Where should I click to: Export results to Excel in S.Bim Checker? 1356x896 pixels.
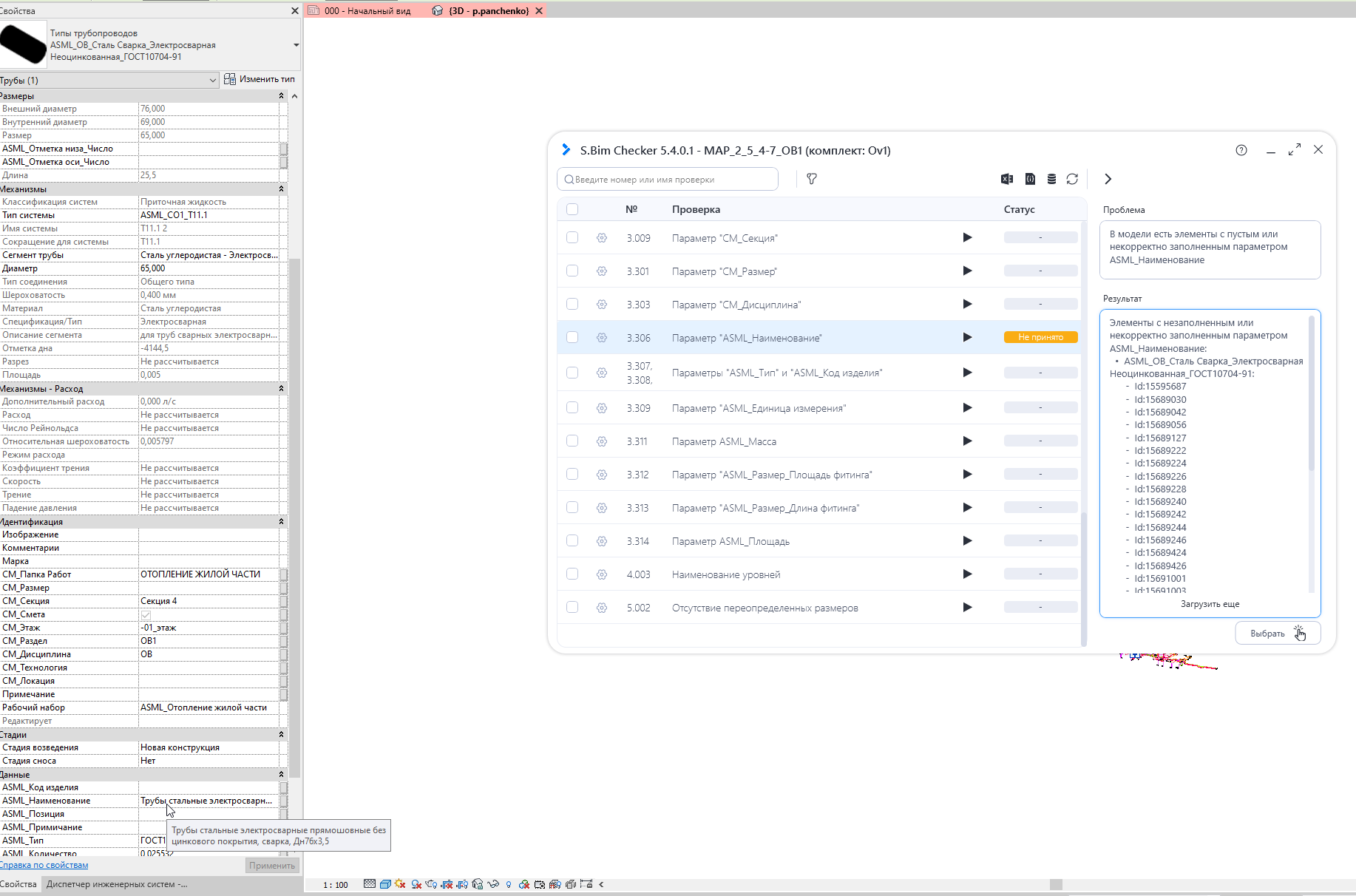click(x=1007, y=179)
